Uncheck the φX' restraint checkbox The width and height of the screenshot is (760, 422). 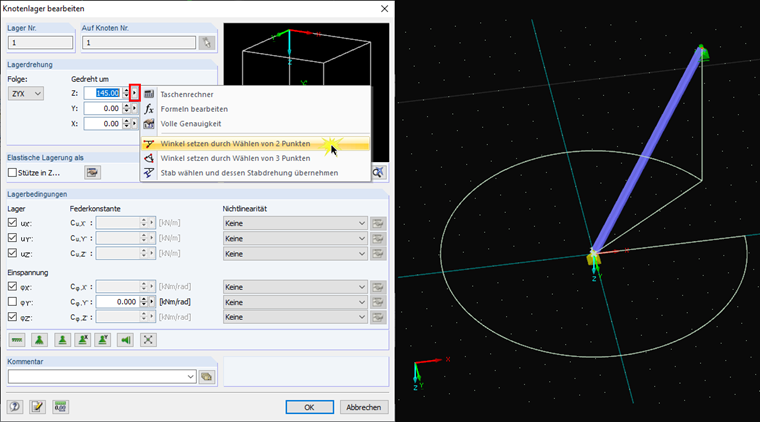coord(12,287)
